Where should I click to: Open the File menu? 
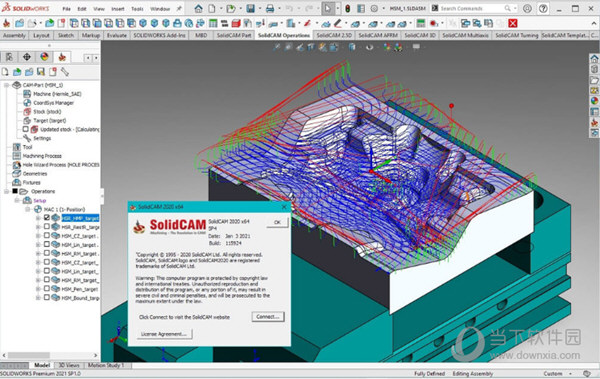pos(67,8)
